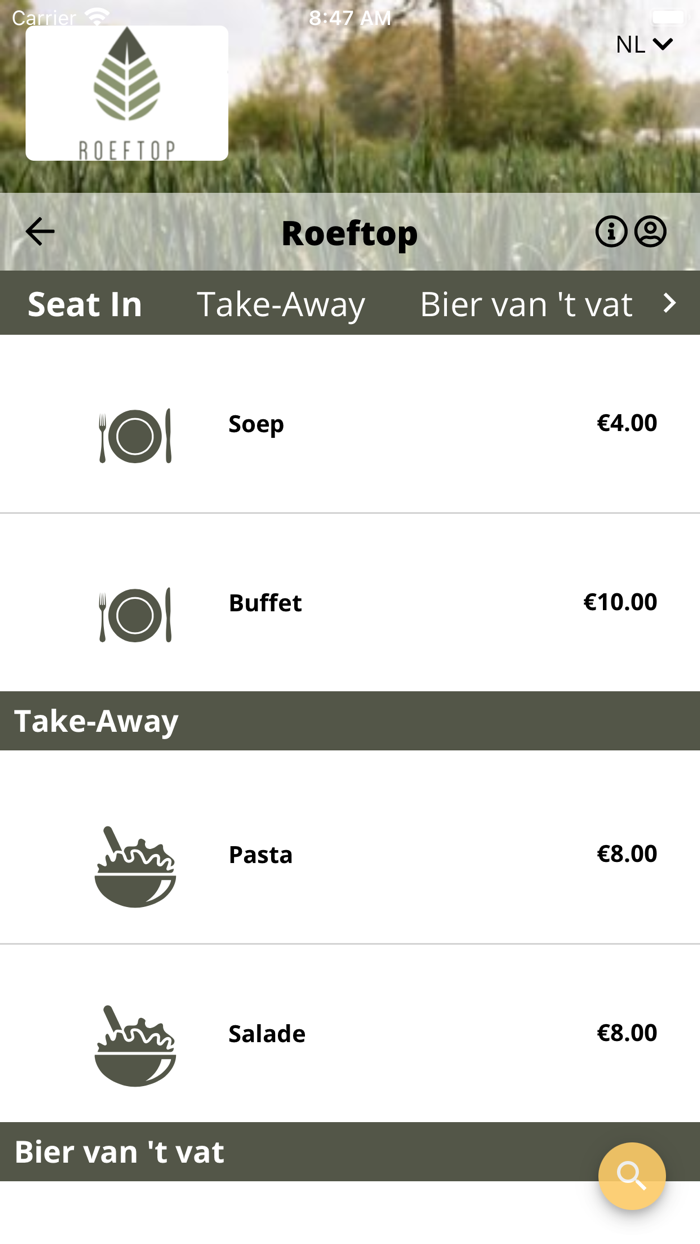Tap the Salade item label
This screenshot has width=700, height=1244.
(267, 1034)
